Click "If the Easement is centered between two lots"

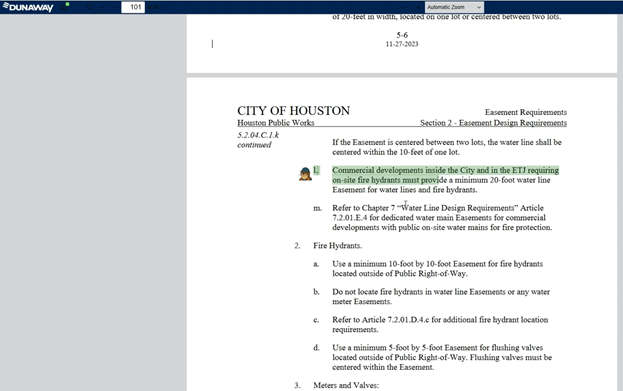[x=408, y=142]
